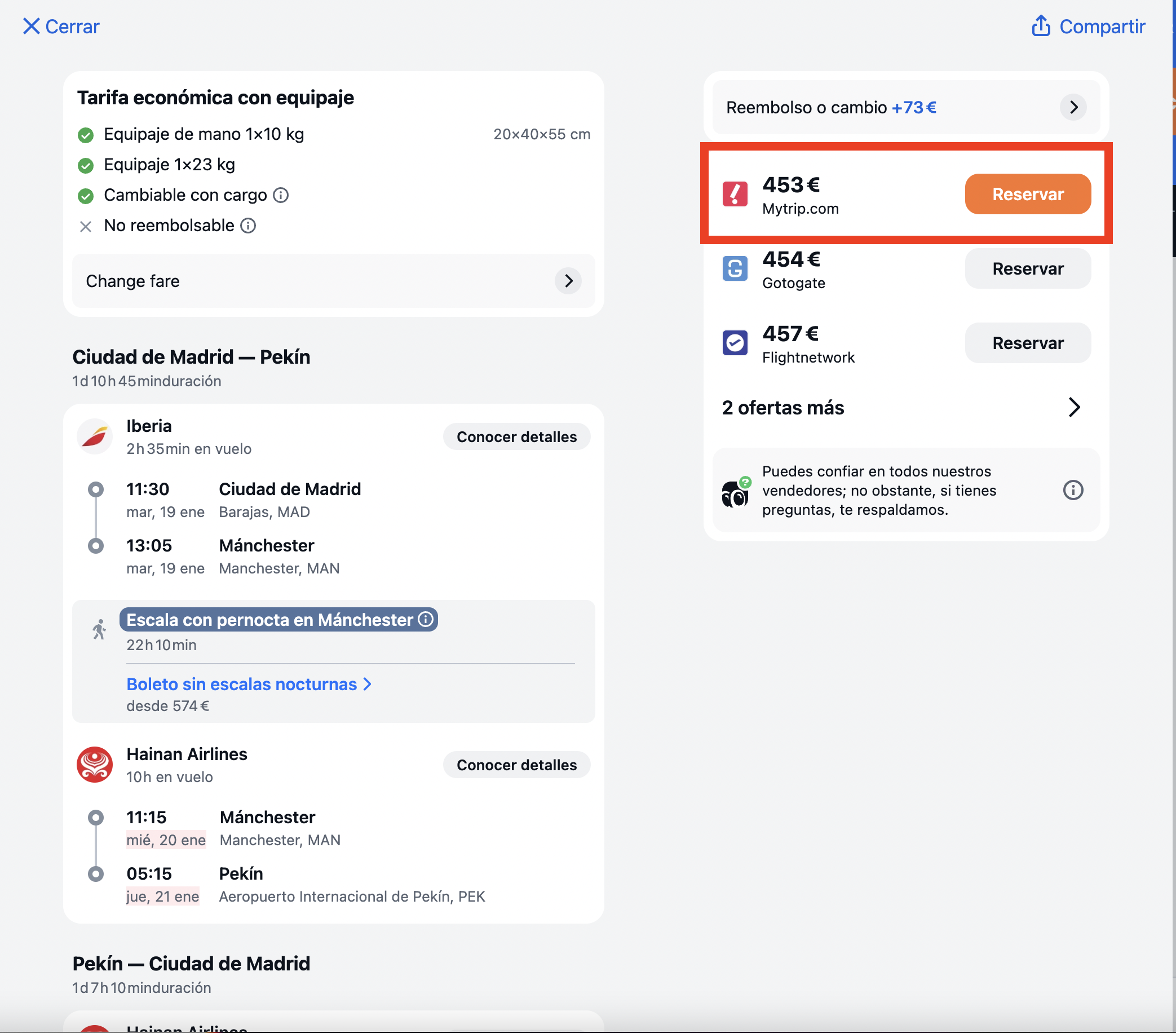This screenshot has height=1033, width=1176.
Task: Click the Mytrip.com logo icon
Action: coord(735,194)
